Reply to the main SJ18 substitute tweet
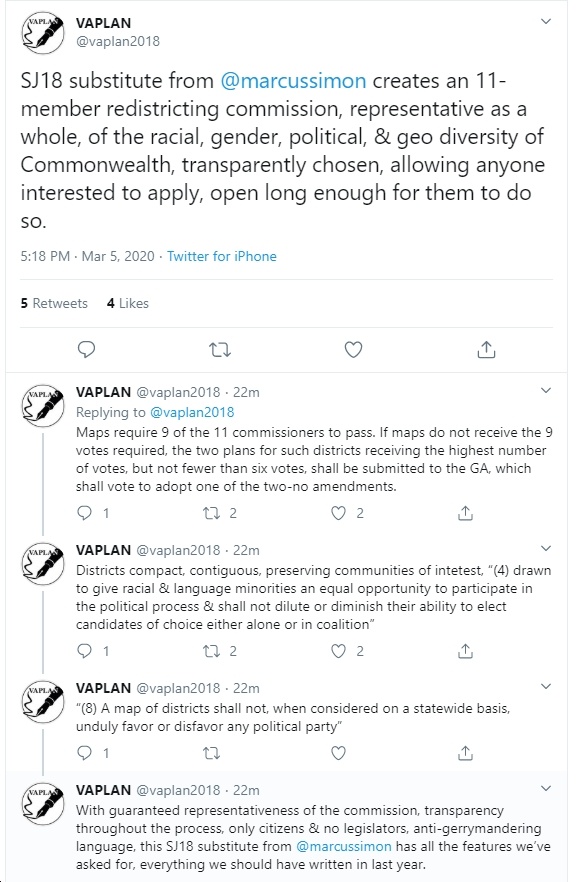 (86, 350)
